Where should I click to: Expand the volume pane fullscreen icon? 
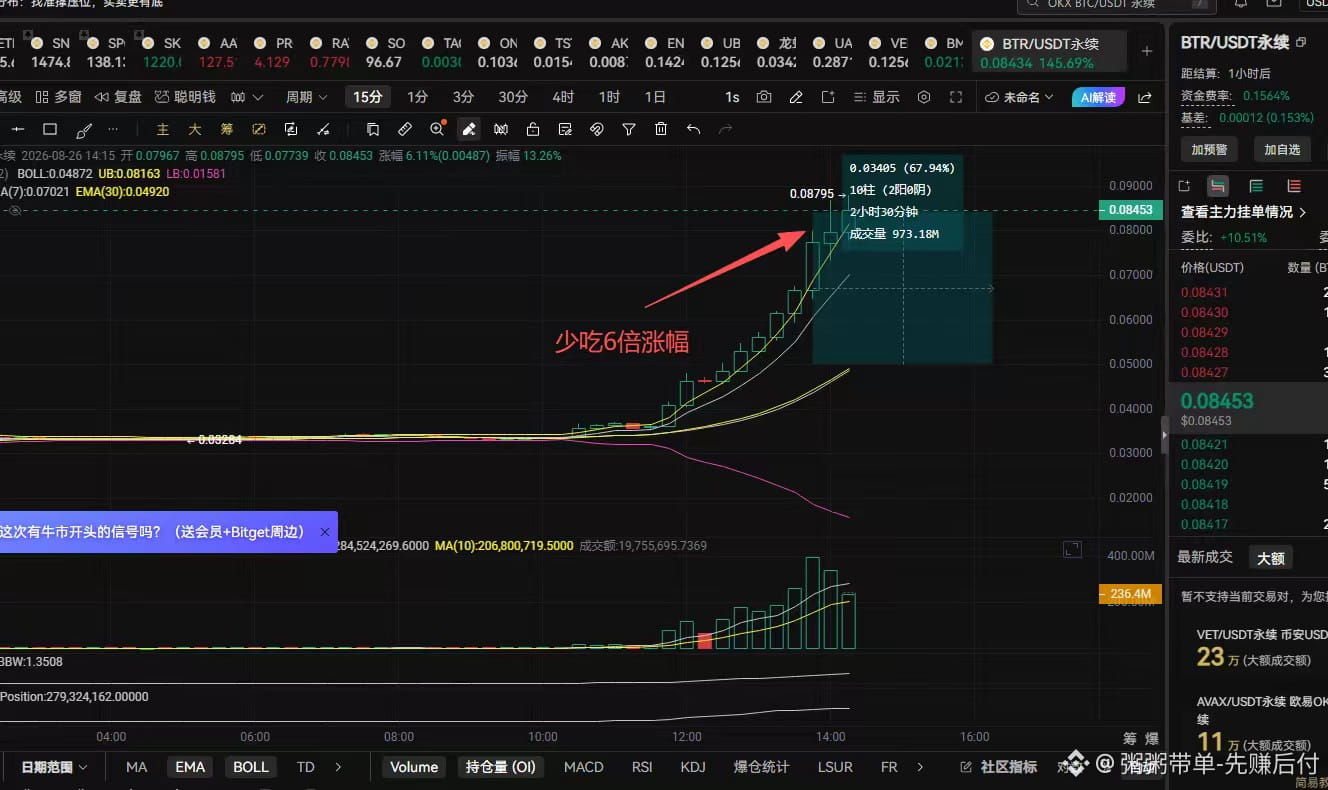[1072, 549]
